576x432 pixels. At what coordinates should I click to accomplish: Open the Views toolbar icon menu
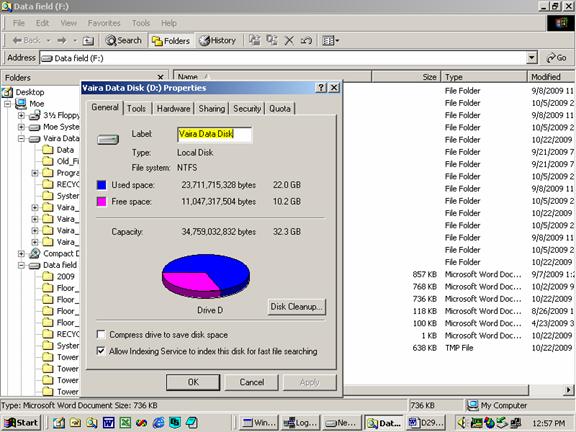[x=330, y=40]
